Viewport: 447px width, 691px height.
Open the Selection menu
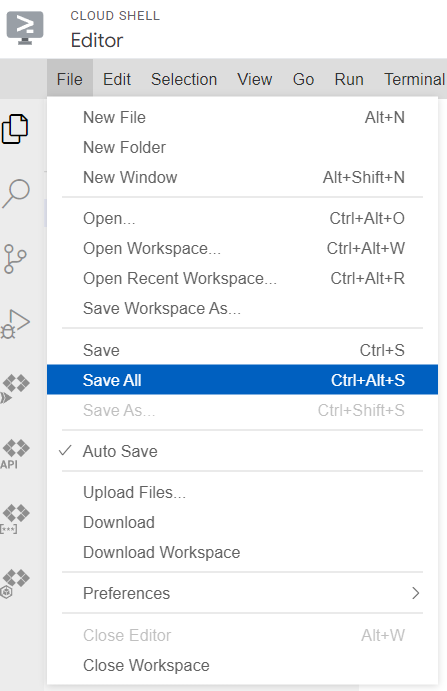click(184, 79)
